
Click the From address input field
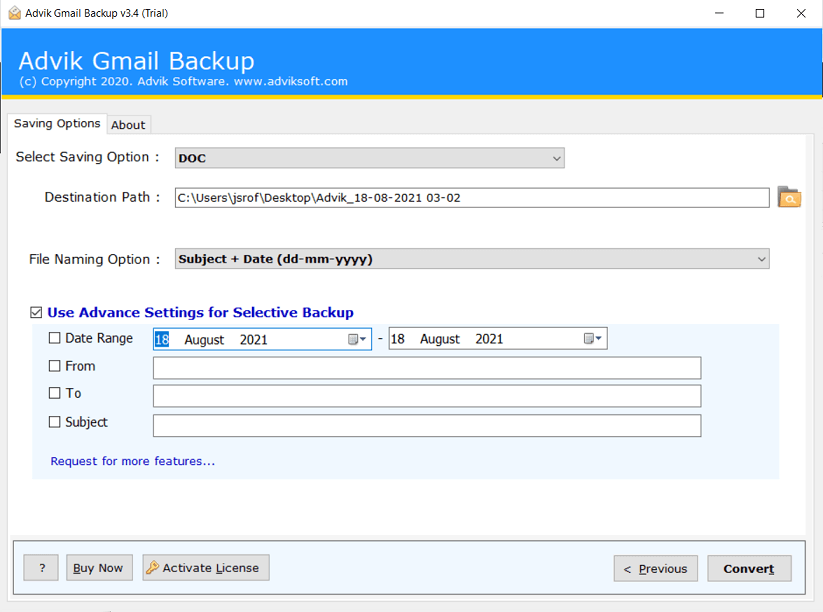(427, 368)
